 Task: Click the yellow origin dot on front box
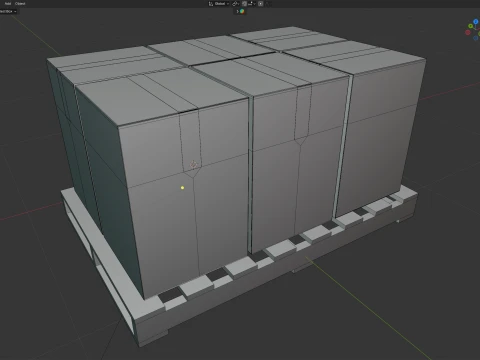pyautogui.click(x=182, y=188)
